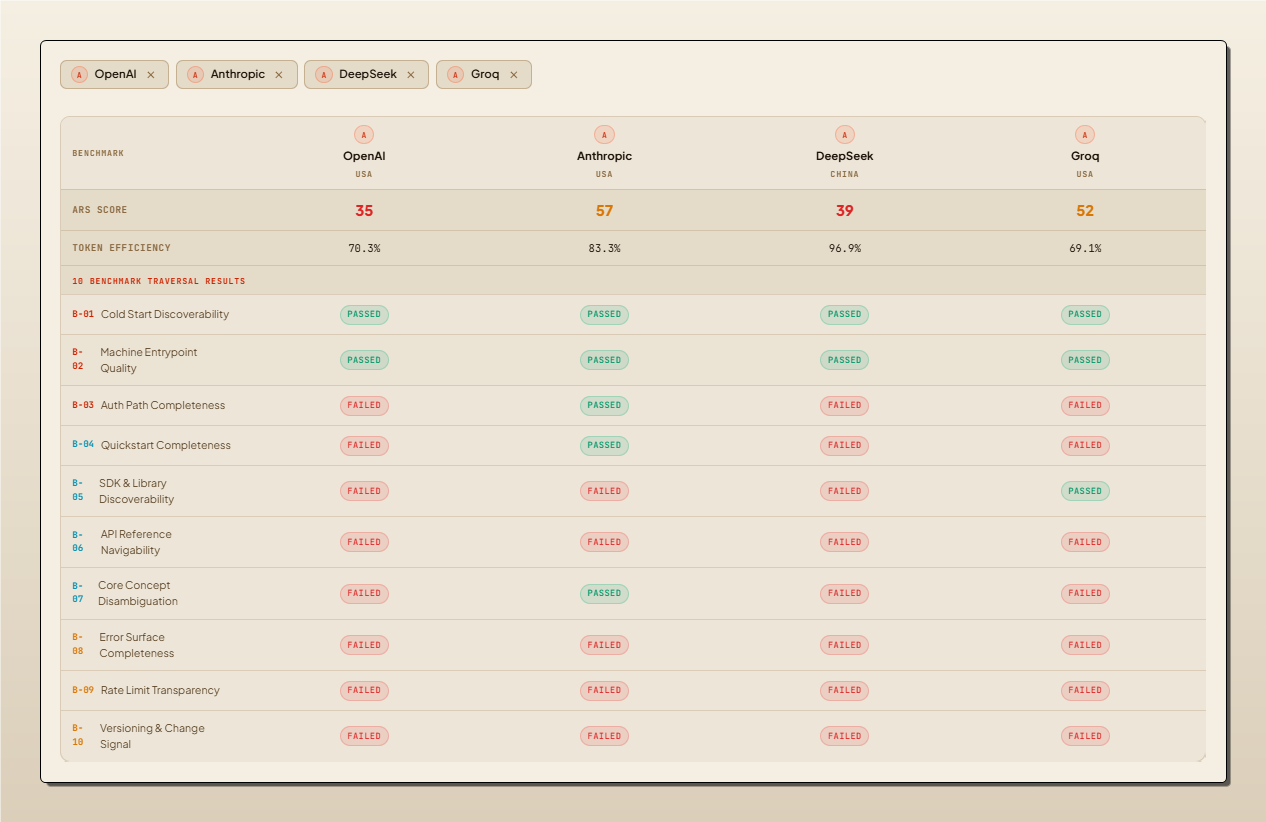Click Anthropic's FAILED badge for SDK & Library Discoverability

pyautogui.click(x=604, y=491)
